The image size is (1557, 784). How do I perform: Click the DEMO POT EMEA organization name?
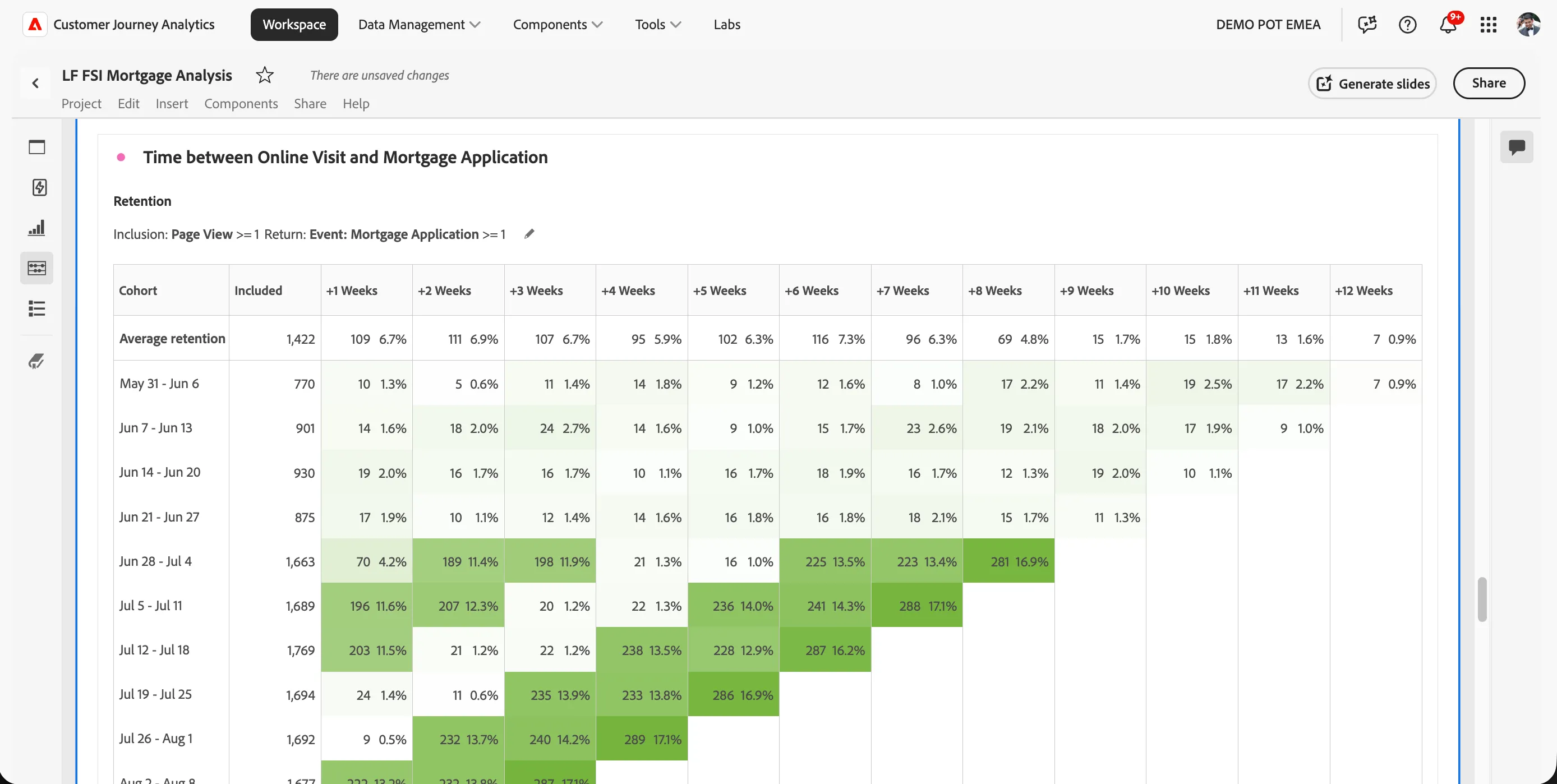pos(1268,24)
